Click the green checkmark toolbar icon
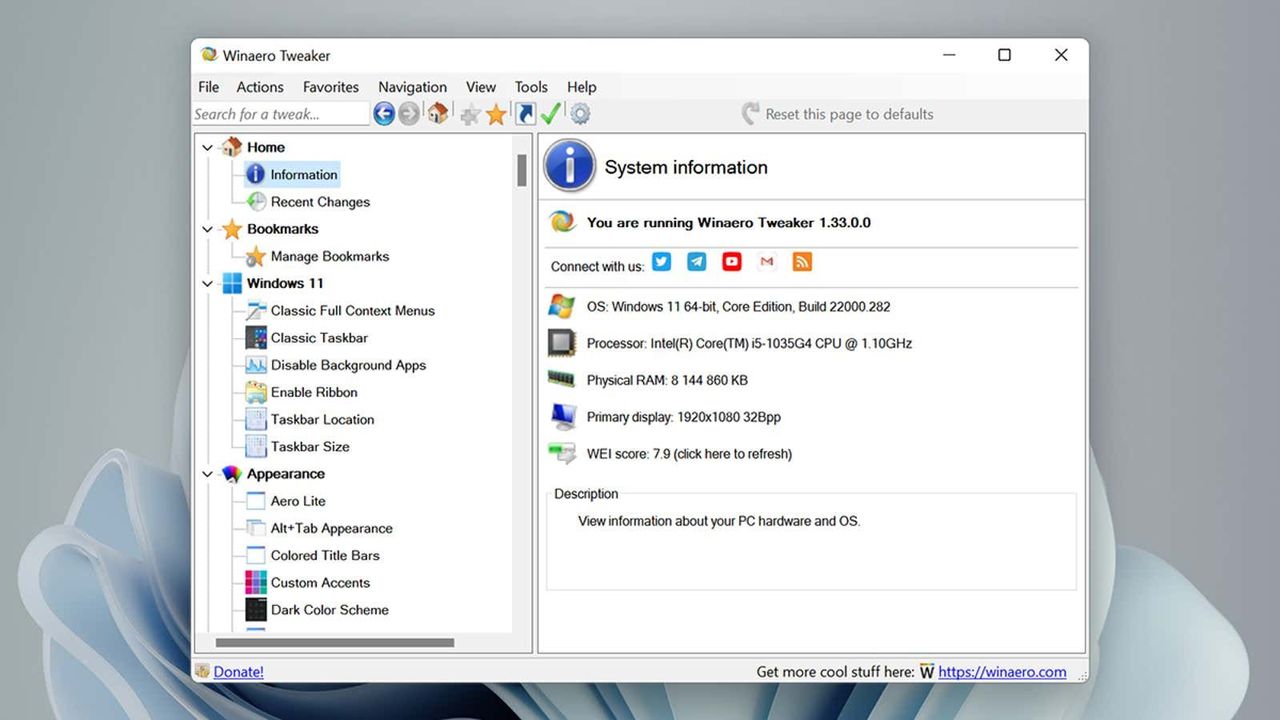1280x720 pixels. coord(550,114)
